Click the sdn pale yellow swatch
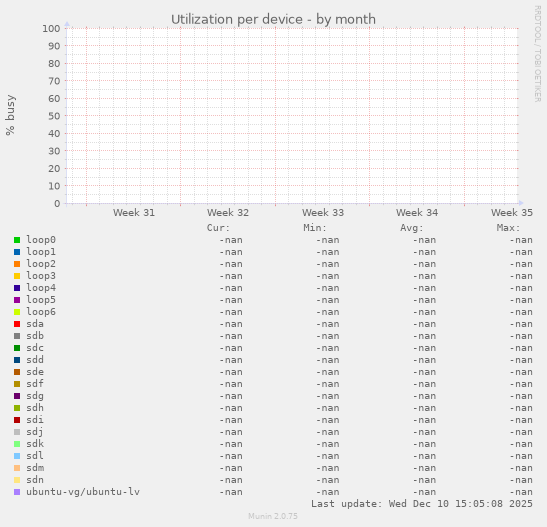 [17, 480]
